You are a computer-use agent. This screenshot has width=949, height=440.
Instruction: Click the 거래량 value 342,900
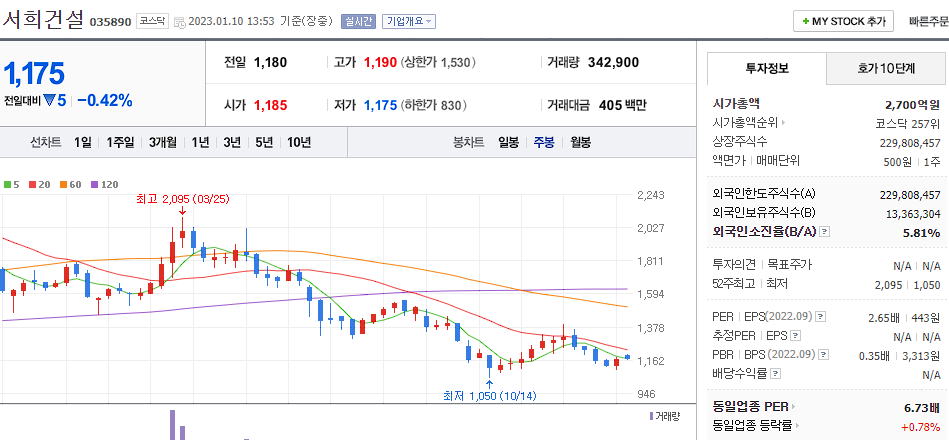pos(613,62)
